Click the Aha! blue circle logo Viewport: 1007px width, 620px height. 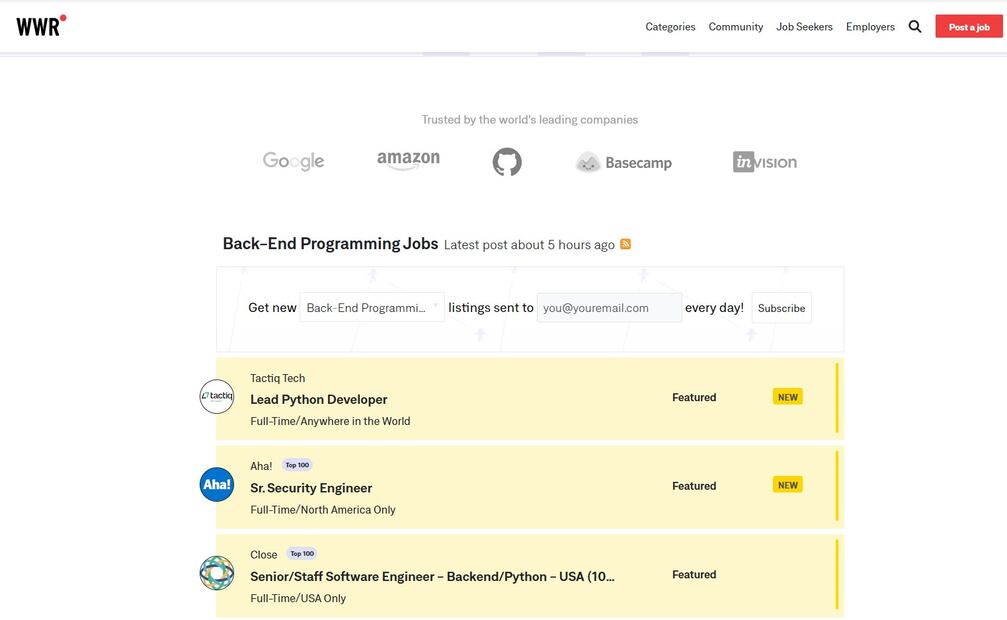[217, 485]
